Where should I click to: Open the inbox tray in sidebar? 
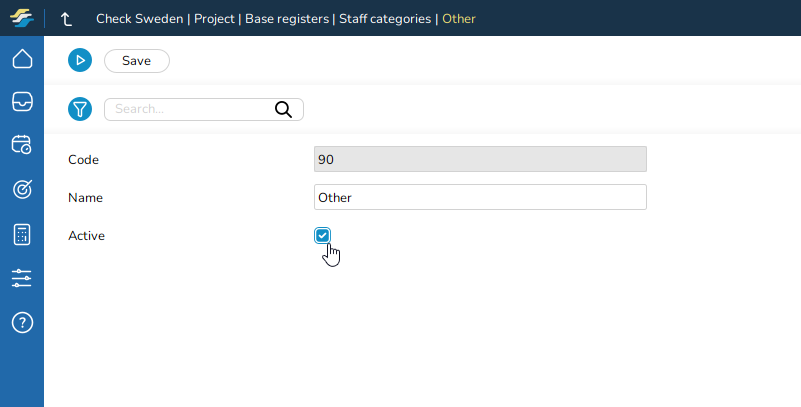coord(22,102)
